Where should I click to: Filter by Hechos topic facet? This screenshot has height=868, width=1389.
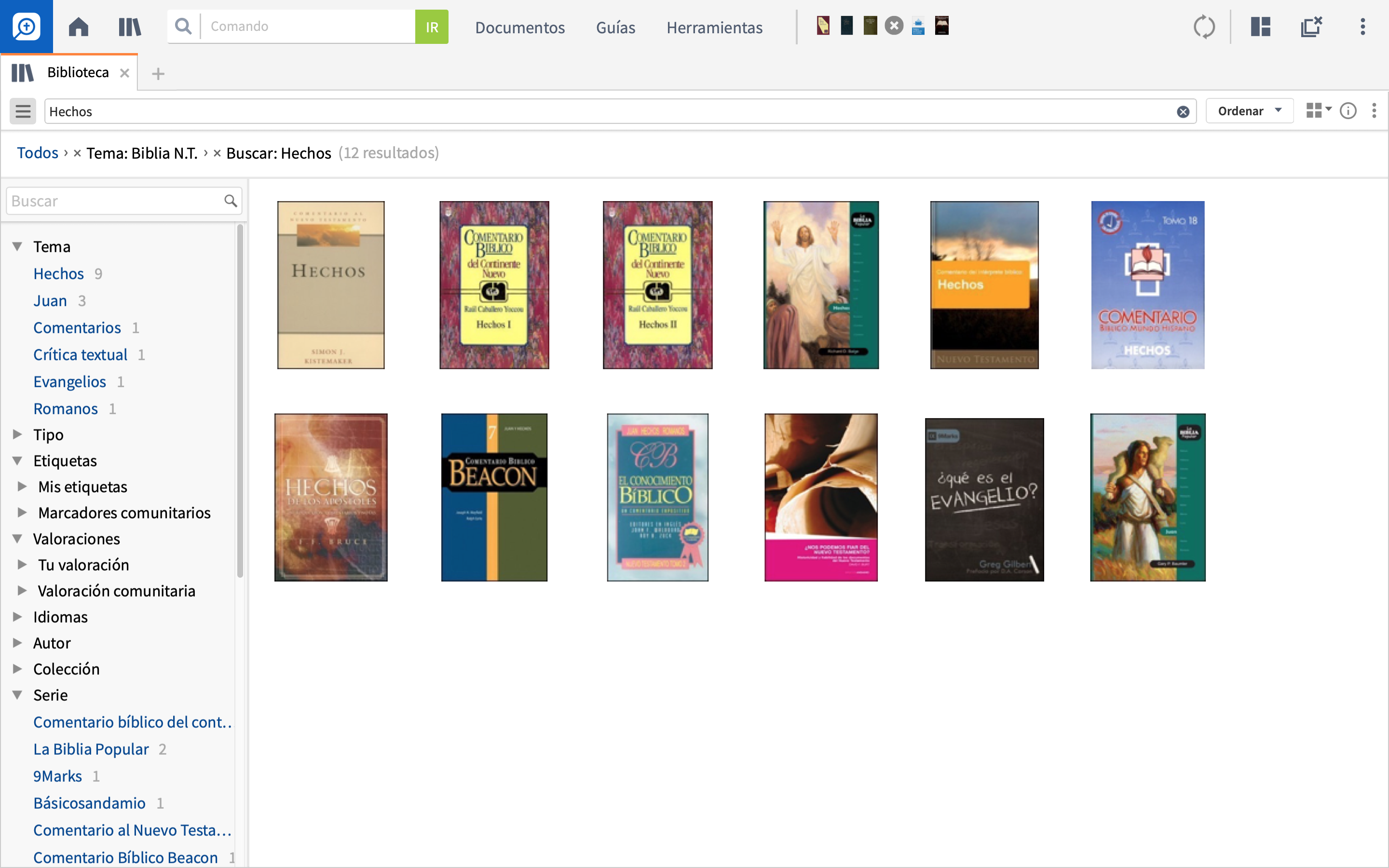(58, 274)
